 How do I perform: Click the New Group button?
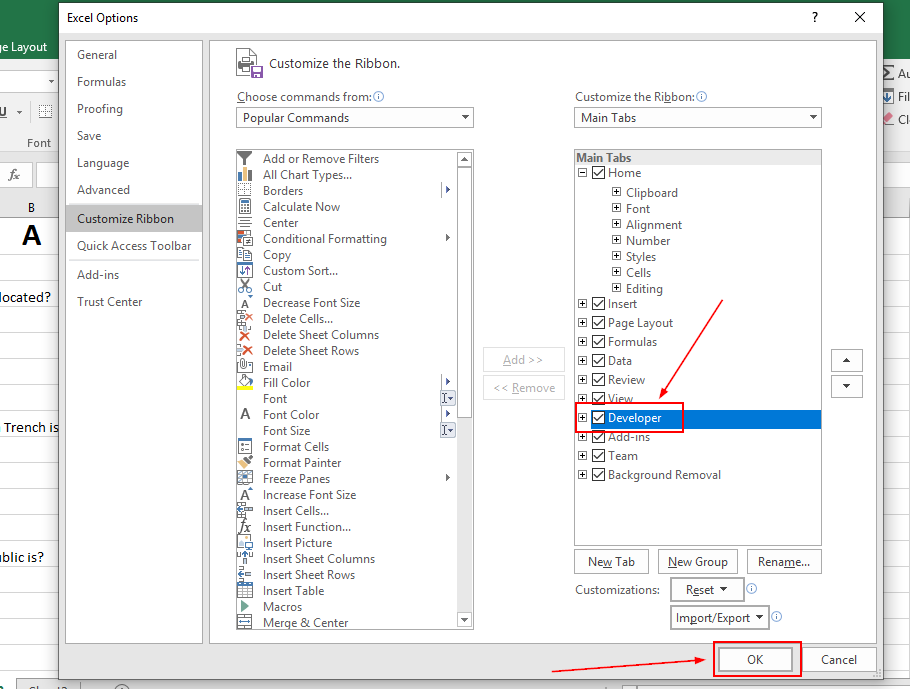(698, 562)
